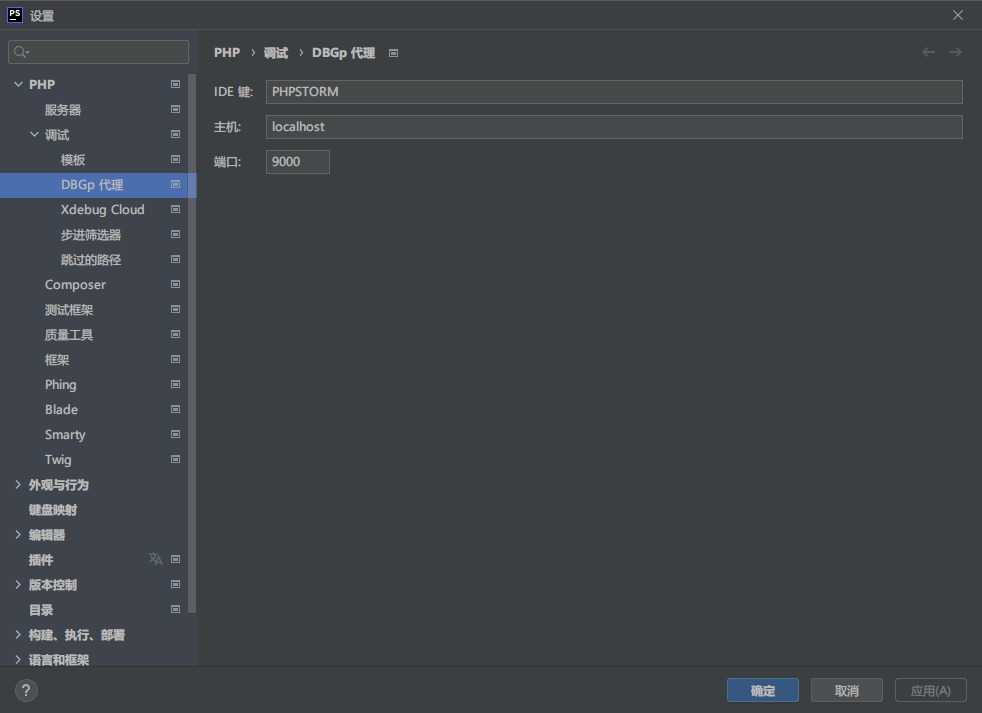Click the settings tree vertical scrollbar
The image size is (982, 713).
point(192,343)
